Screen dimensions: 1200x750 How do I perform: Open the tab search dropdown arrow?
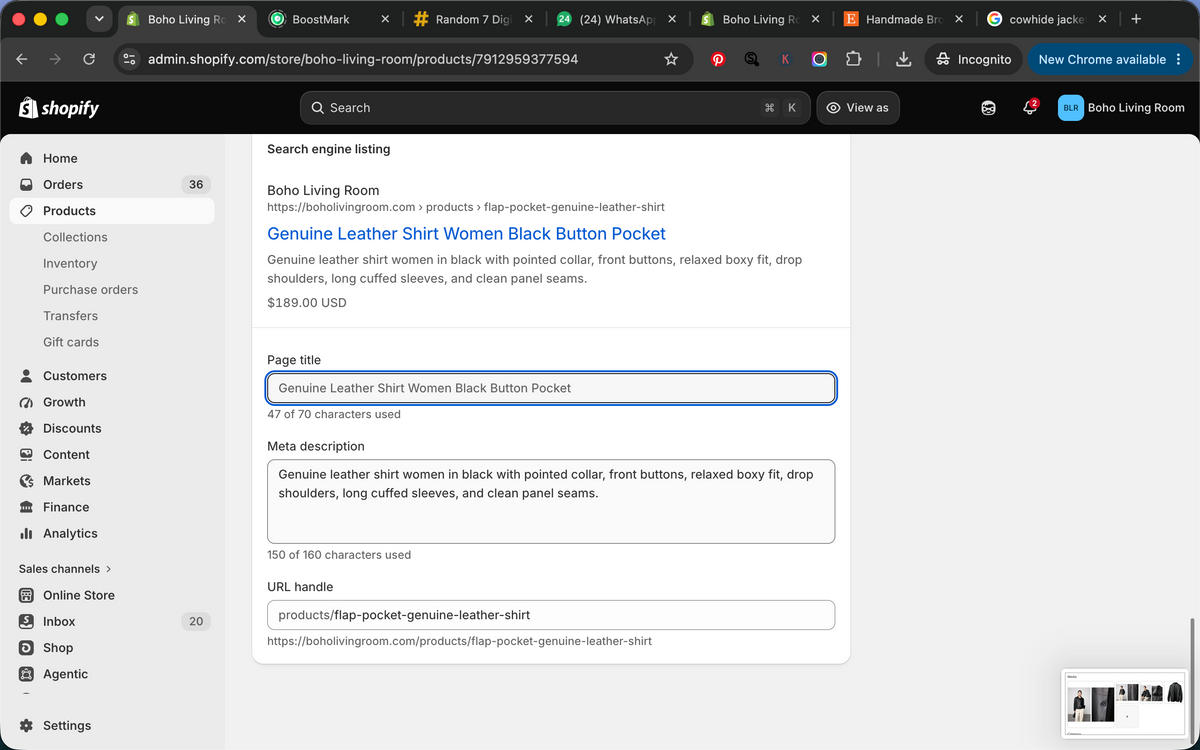coord(98,19)
